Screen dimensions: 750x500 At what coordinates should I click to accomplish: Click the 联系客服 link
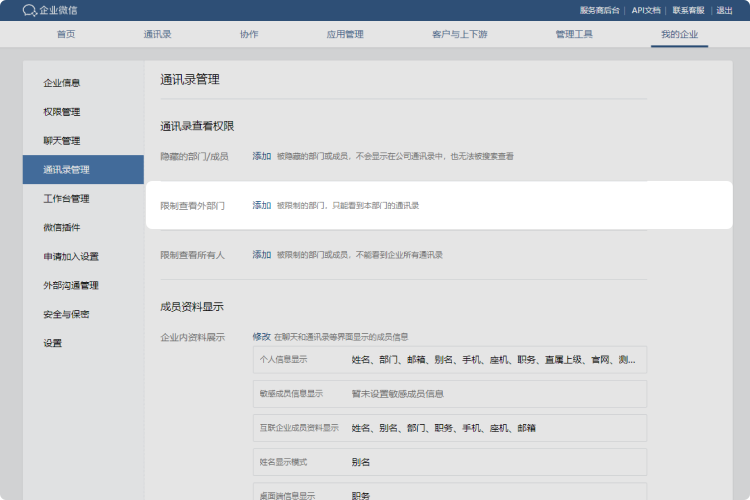tap(688, 11)
